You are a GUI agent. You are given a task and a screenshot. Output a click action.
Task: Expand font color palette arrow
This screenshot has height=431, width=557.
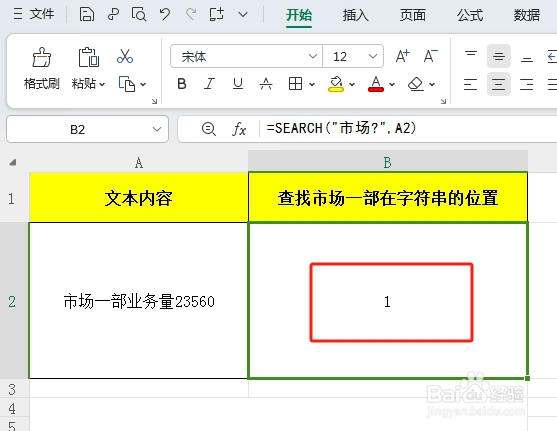[x=392, y=85]
